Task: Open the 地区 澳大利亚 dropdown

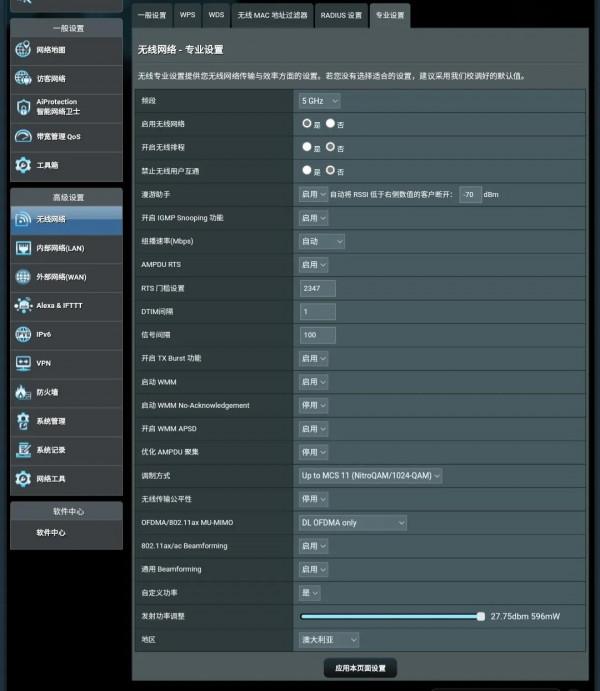Action: point(329,639)
